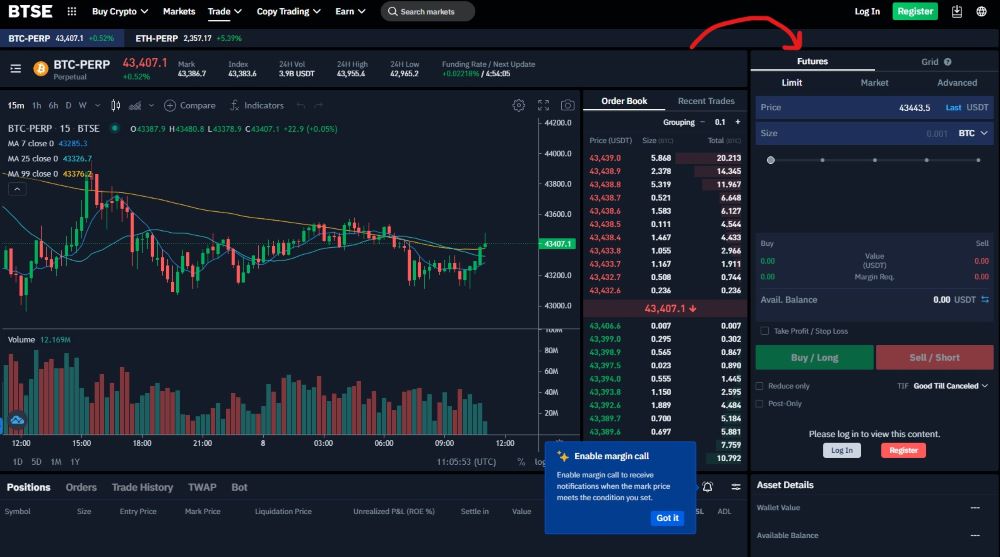Expand the Good Till Canceled TIF dropdown
Image resolution: width=1000 pixels, height=557 pixels.
coord(950,386)
